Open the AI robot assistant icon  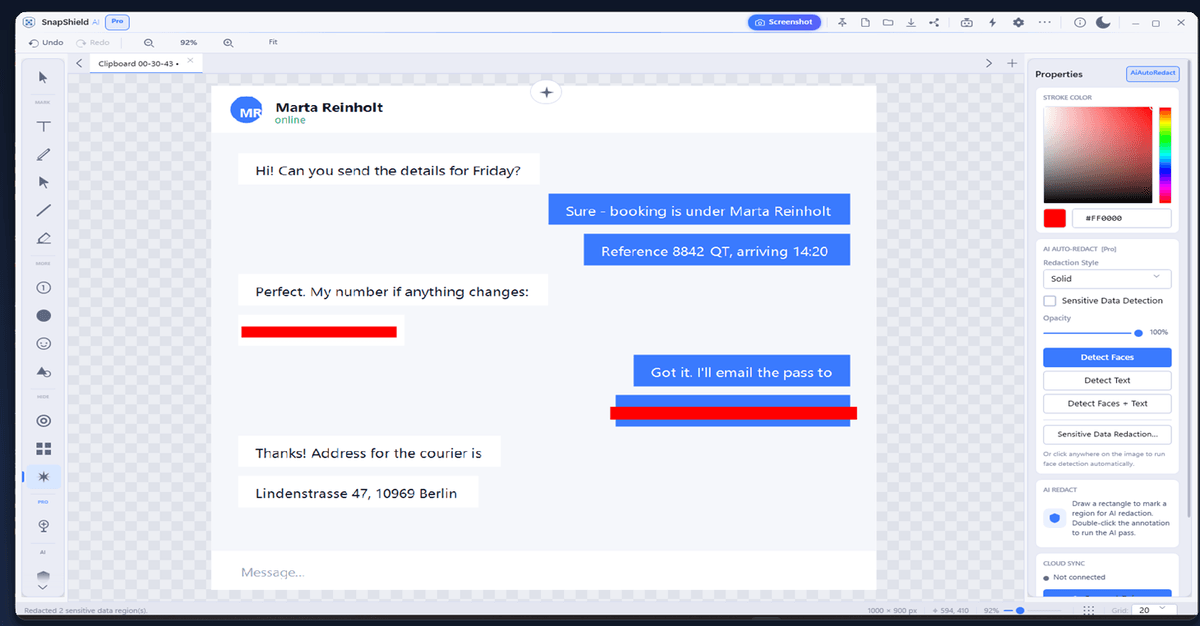[x=967, y=22]
